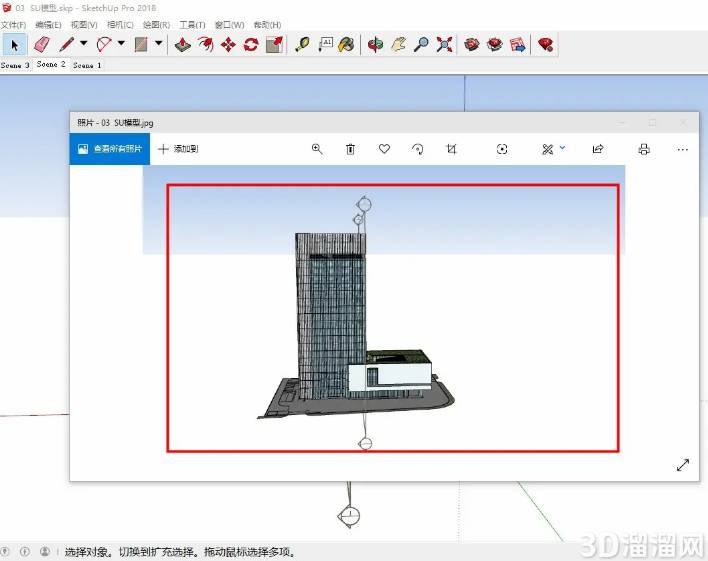This screenshot has height=561, width=708.
Task: Open the Line tool dropdown arrow
Action: [x=84, y=43]
